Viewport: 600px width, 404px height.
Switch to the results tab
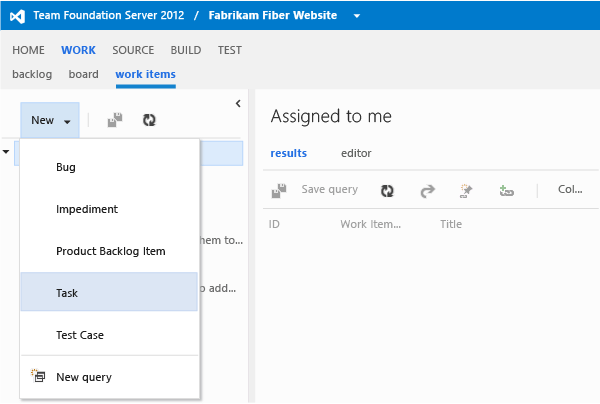click(289, 153)
